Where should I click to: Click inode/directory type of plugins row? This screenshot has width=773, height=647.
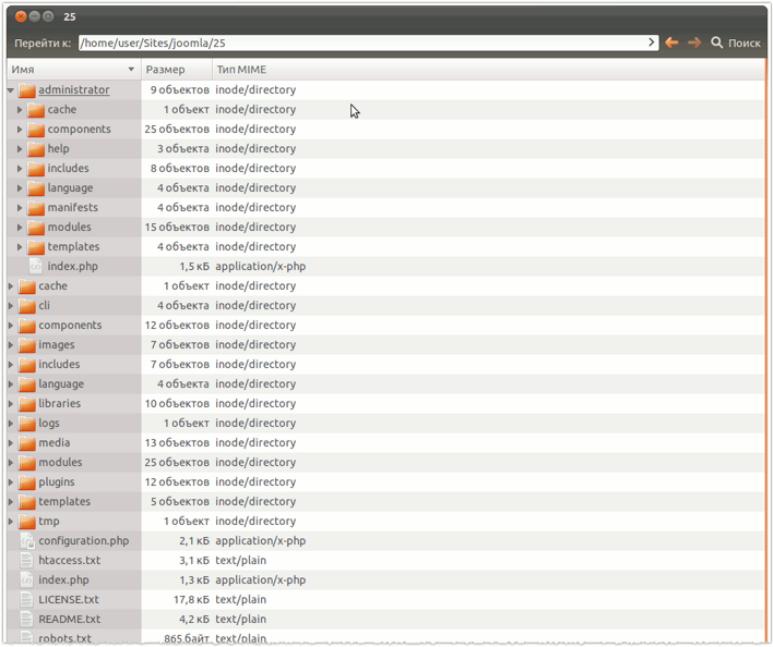click(255, 482)
